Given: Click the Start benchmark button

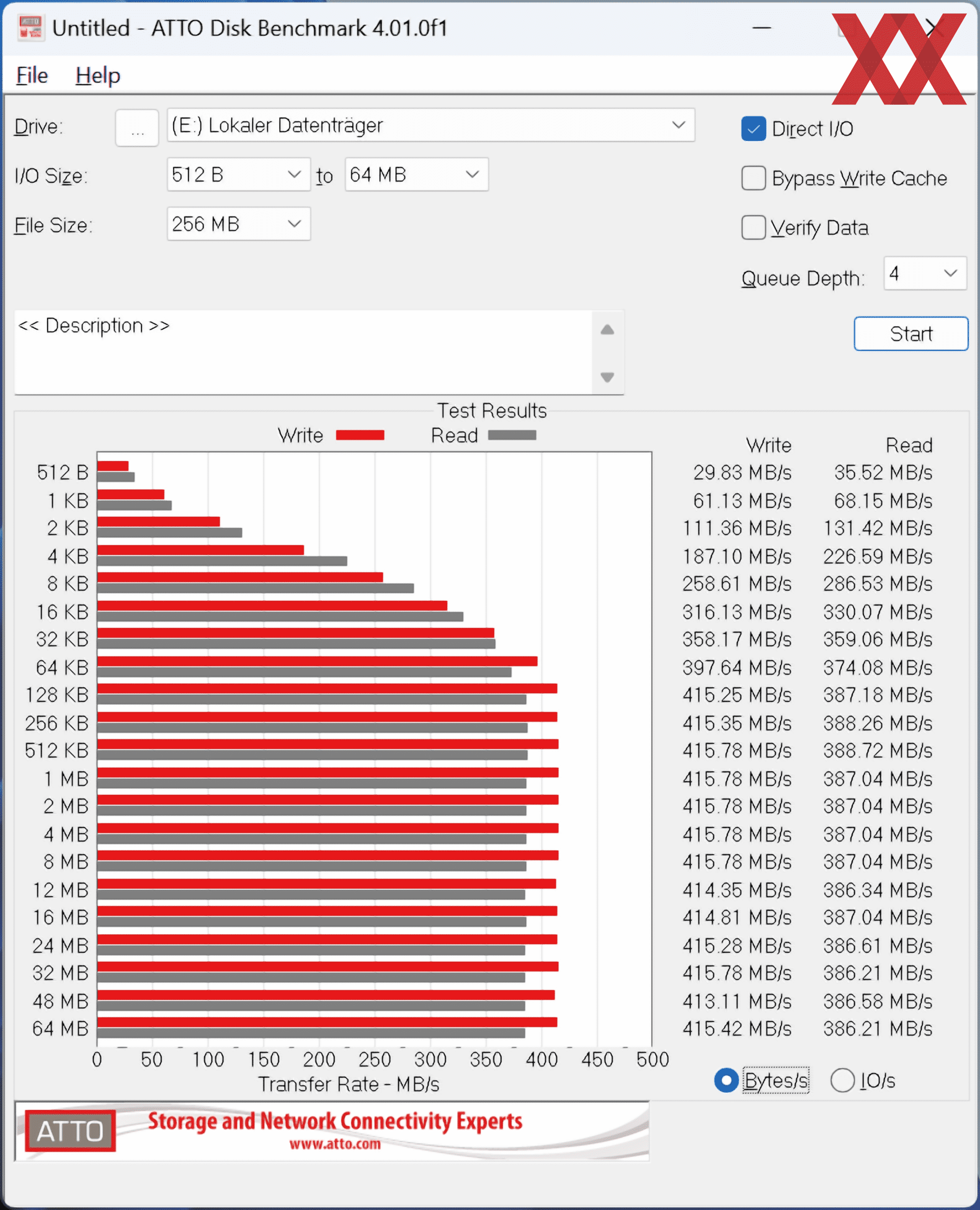Looking at the screenshot, I should click(x=911, y=334).
